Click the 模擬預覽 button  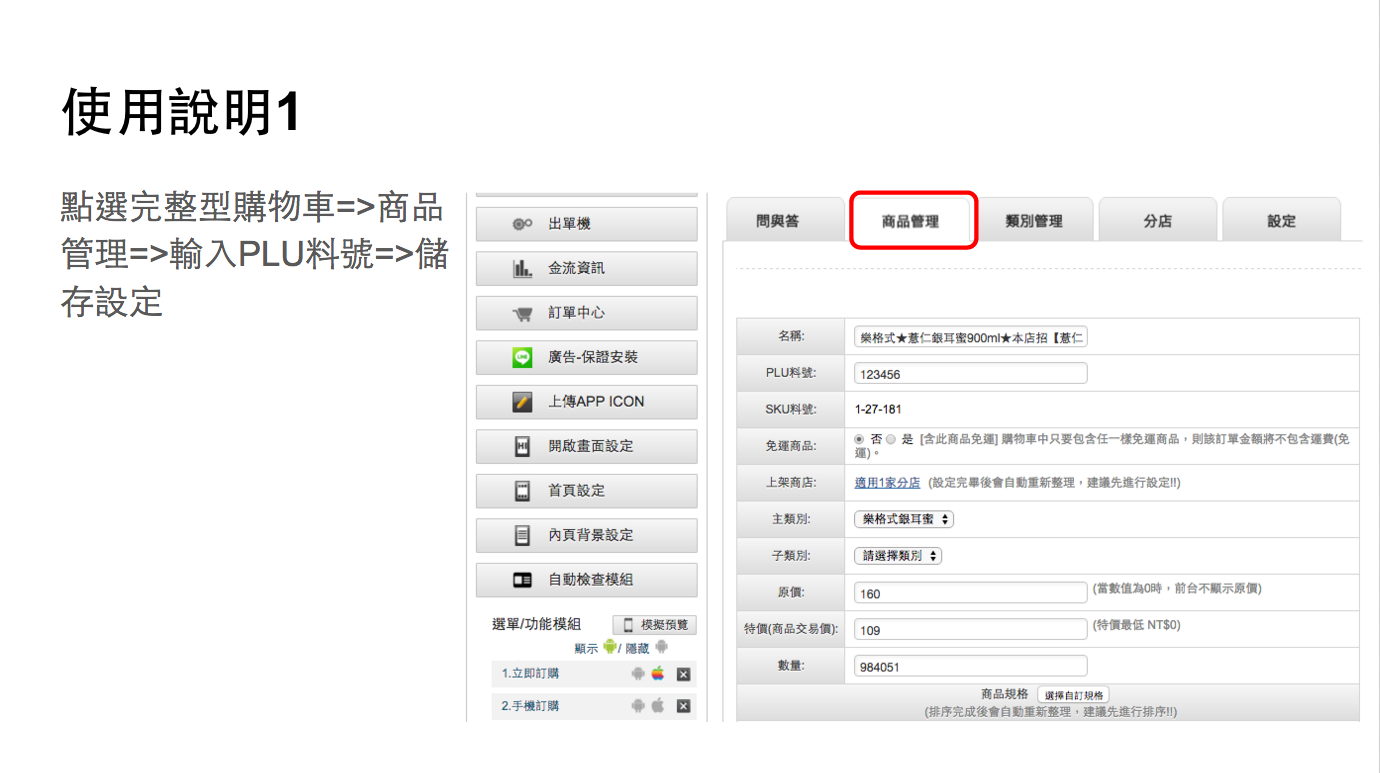coord(655,625)
